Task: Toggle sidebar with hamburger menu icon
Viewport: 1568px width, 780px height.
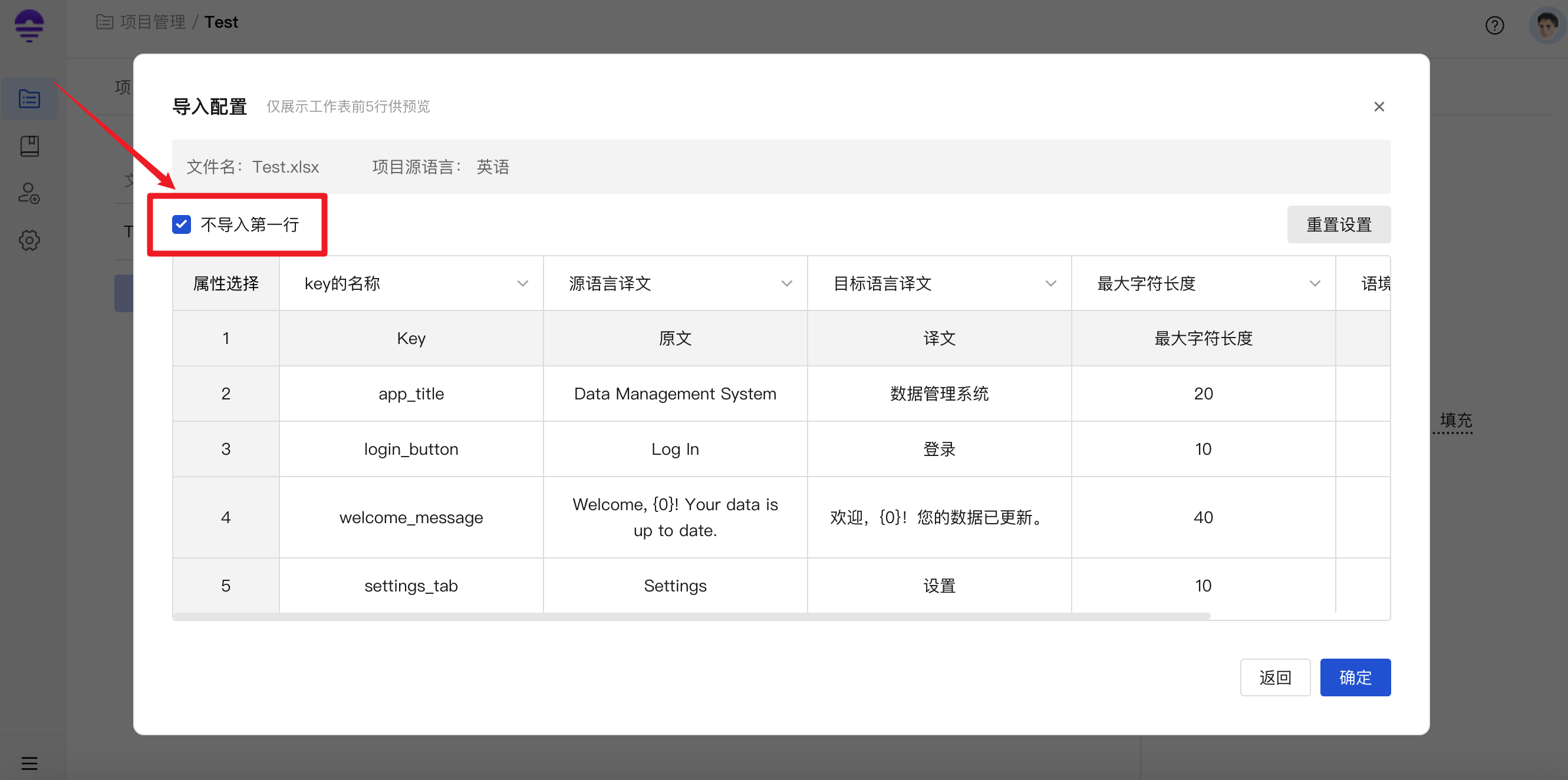Action: pos(29,763)
